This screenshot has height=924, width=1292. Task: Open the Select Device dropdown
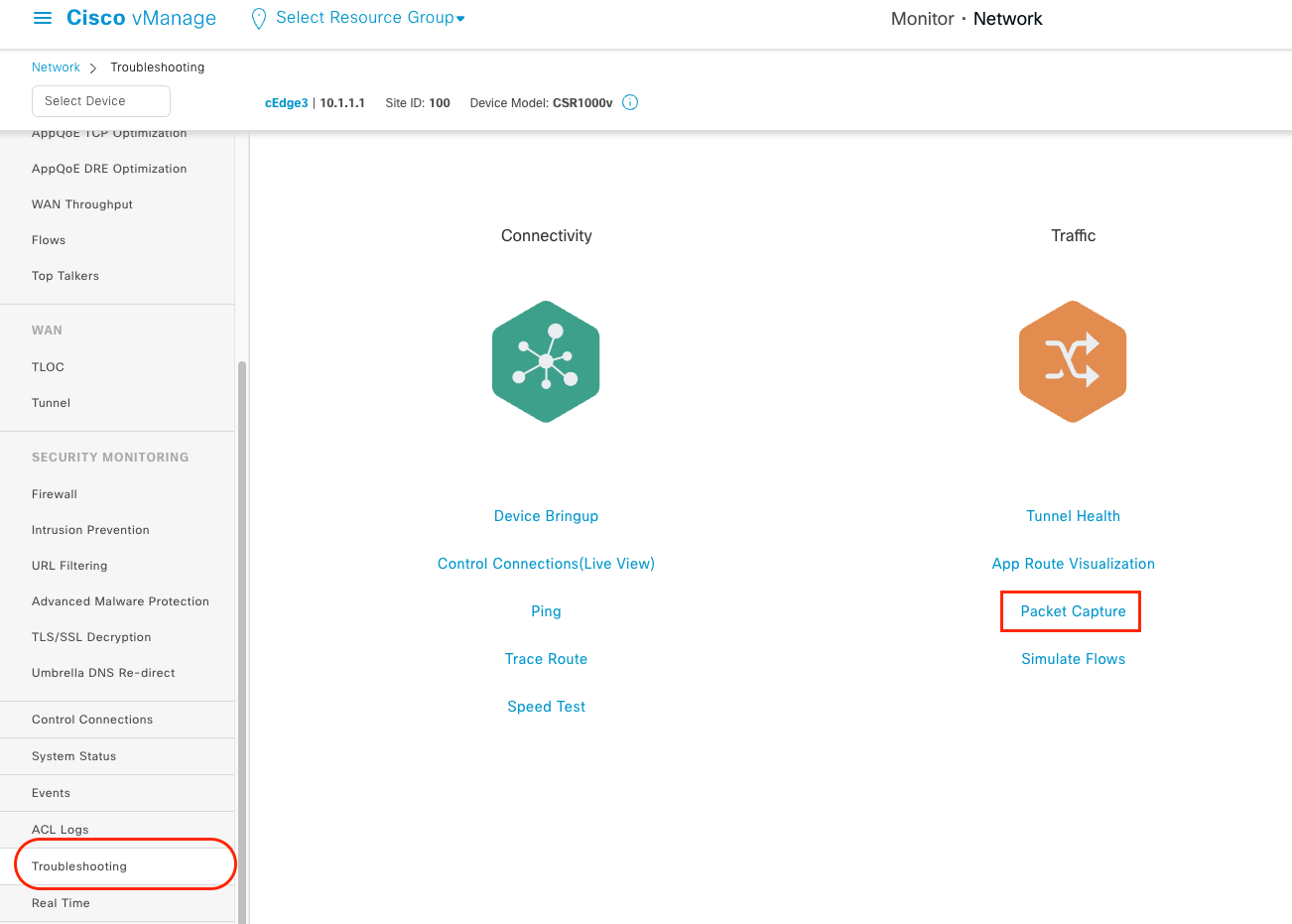click(x=101, y=101)
